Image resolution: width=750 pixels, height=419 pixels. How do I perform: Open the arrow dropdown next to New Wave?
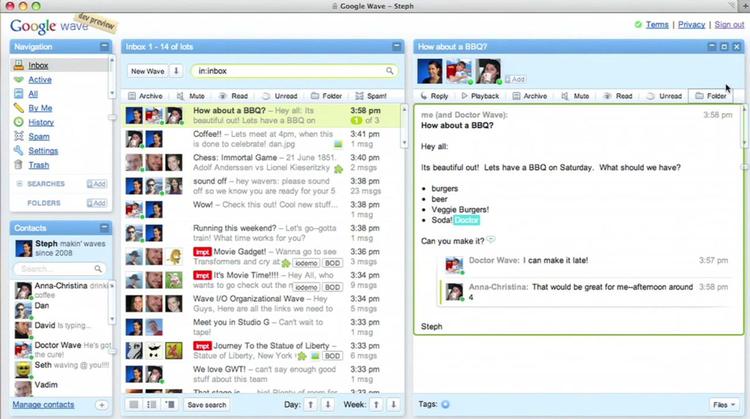pyautogui.click(x=176, y=71)
